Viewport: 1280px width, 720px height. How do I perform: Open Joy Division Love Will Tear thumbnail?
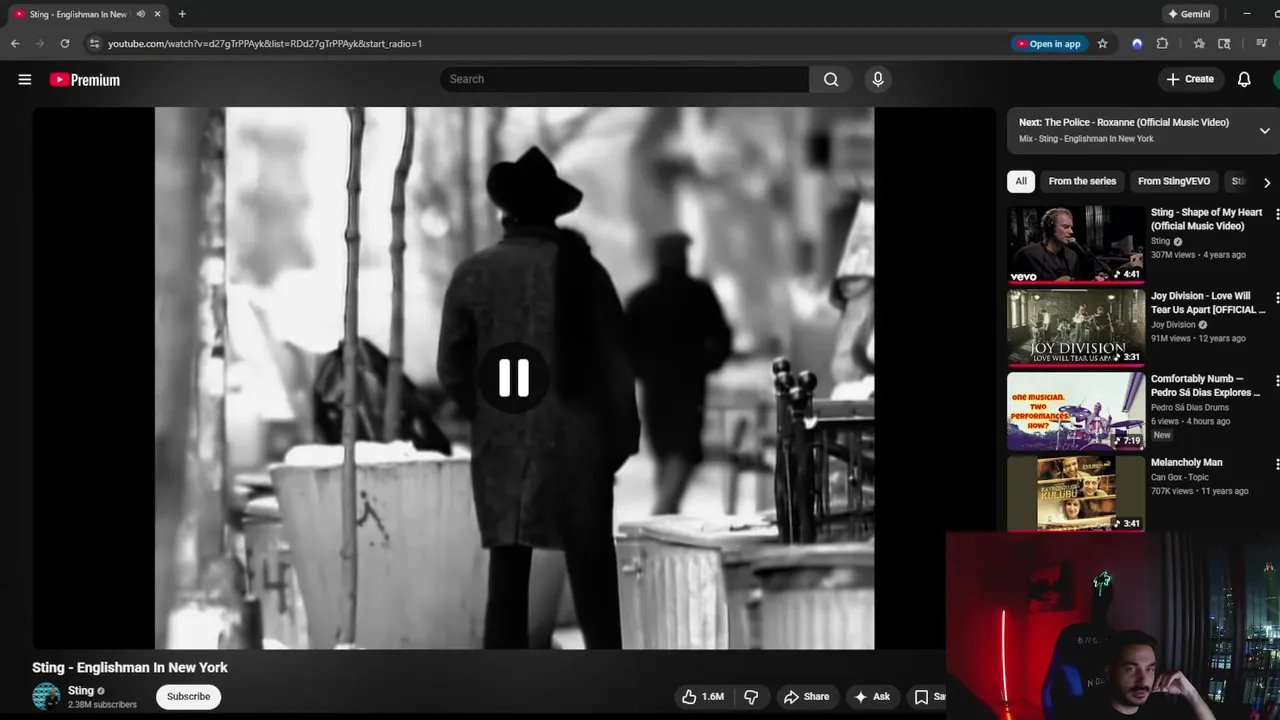1076,327
